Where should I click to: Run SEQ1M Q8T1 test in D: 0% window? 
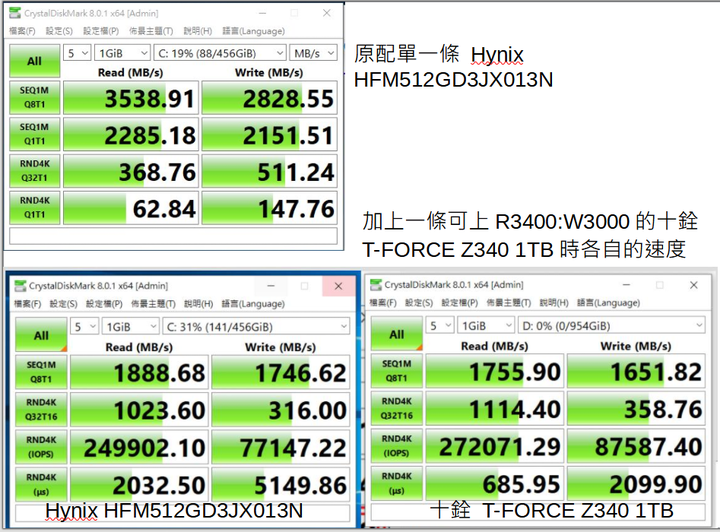(397, 371)
